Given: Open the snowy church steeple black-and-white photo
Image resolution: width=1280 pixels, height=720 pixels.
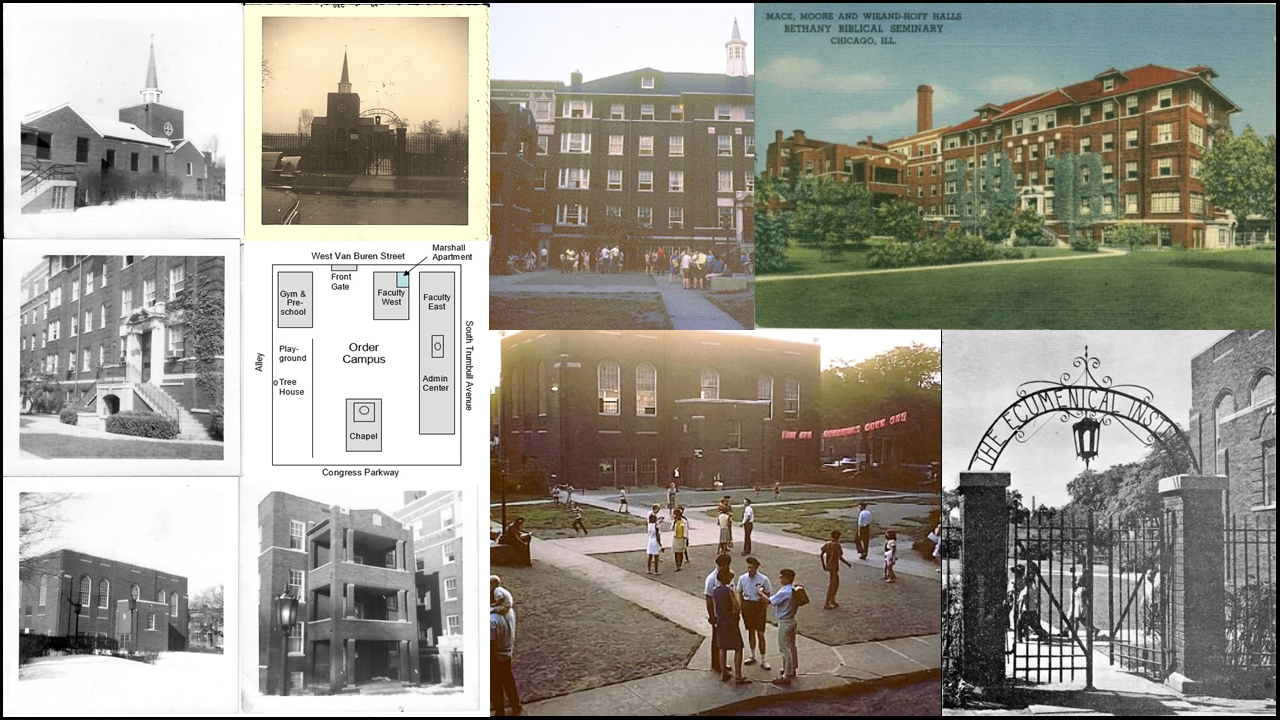Looking at the screenshot, I should 122,121.
